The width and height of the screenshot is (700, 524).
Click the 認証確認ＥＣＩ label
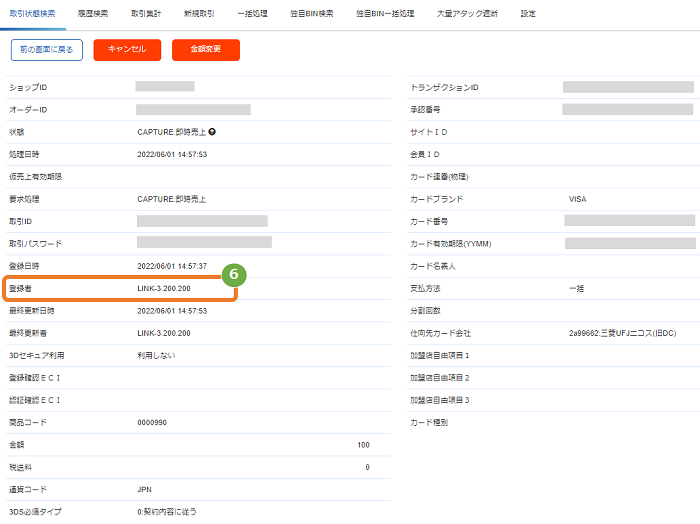click(34, 400)
